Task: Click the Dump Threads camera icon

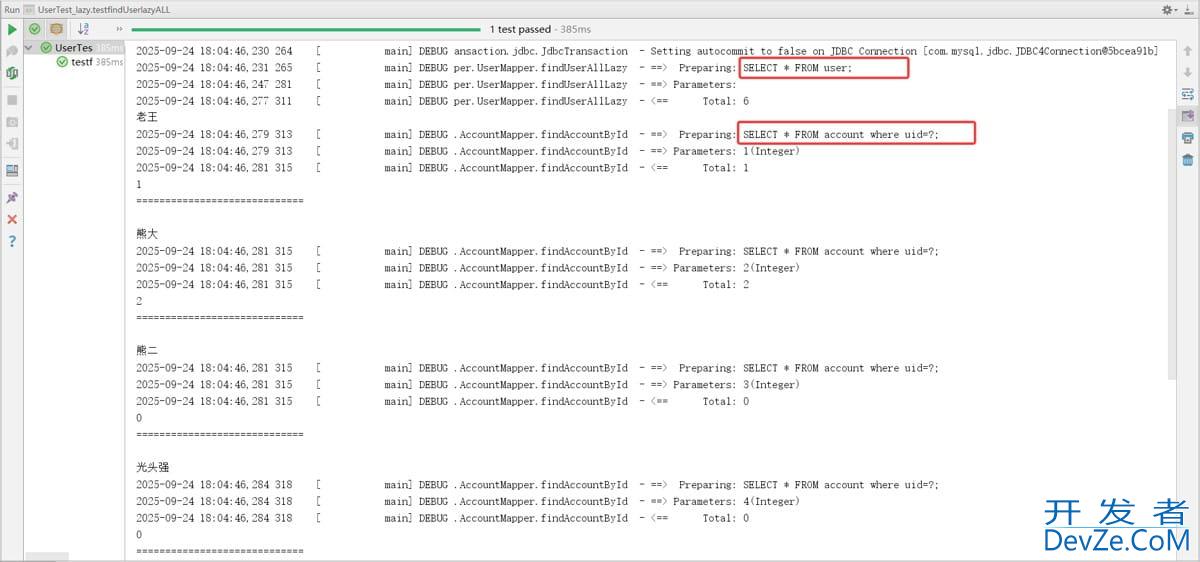Action: tap(12, 122)
